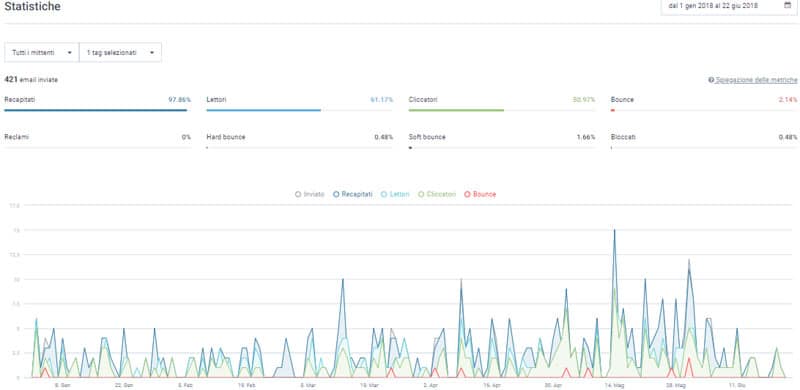Click the 2 Apr axis label

(x=431, y=385)
